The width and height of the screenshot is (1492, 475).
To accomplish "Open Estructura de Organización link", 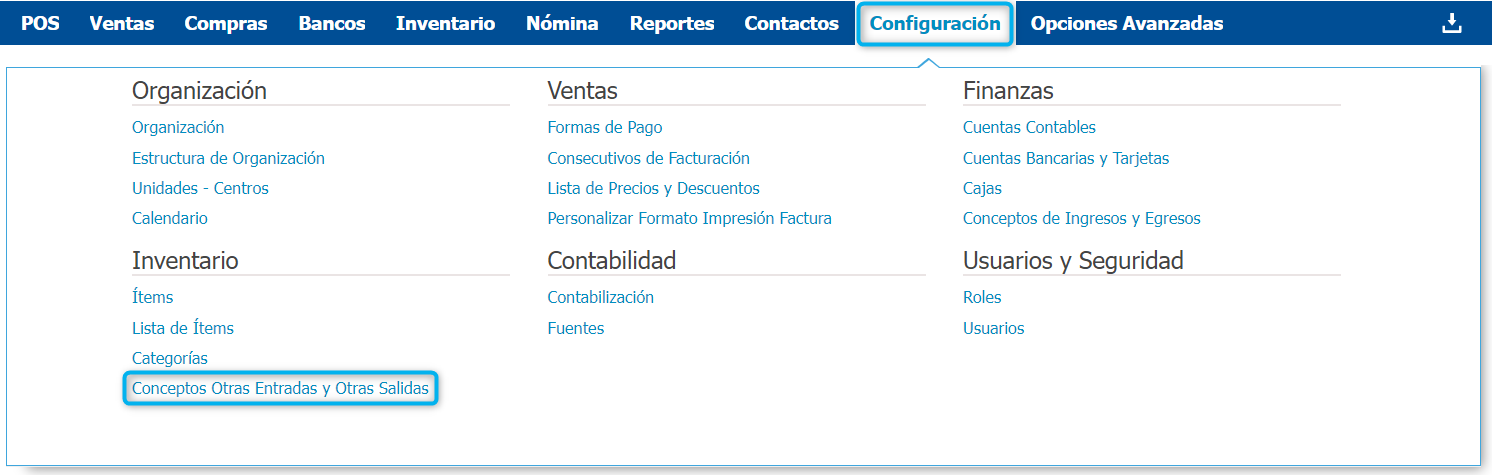I will 228,158.
